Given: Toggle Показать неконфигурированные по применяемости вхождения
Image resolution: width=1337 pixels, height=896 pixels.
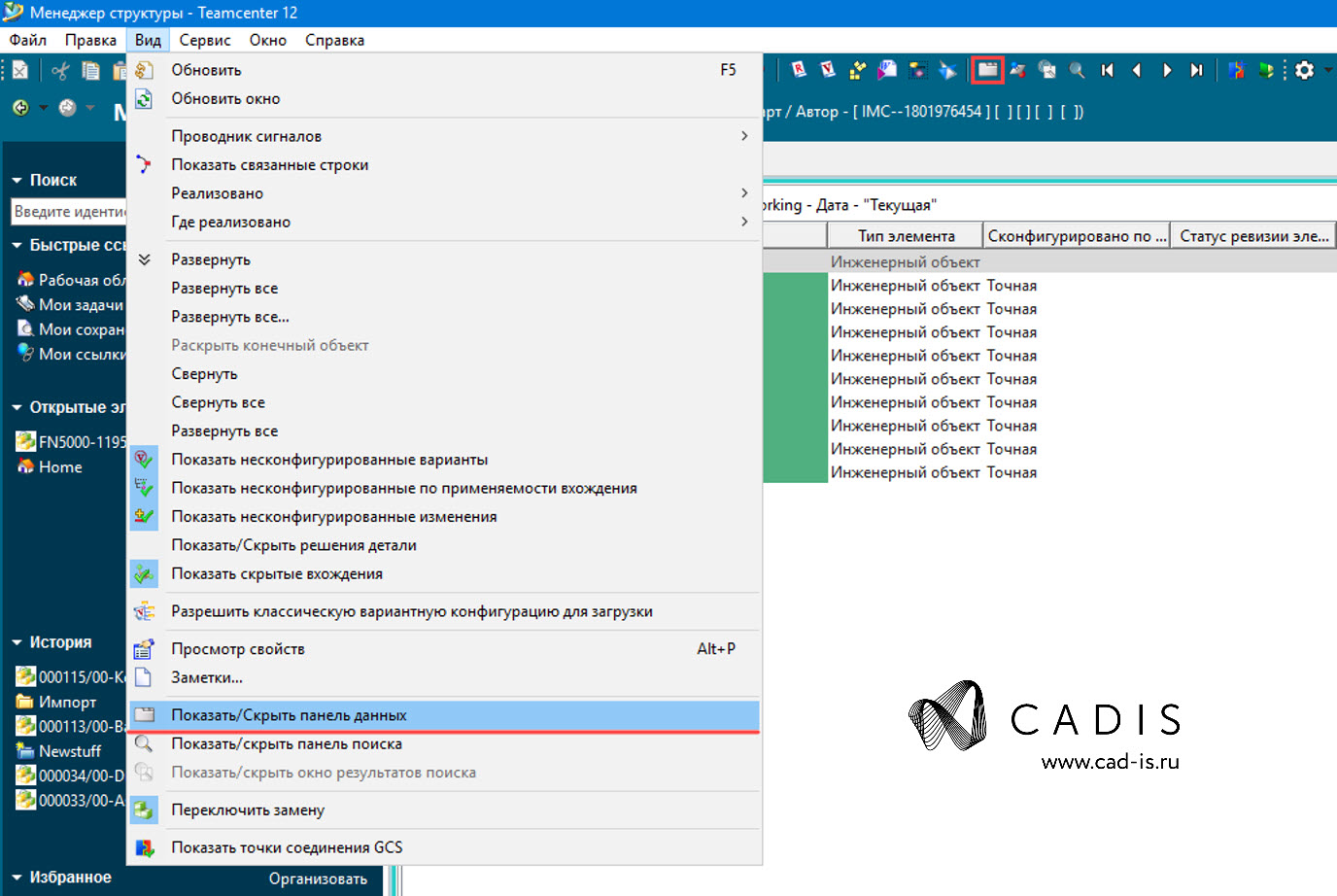Looking at the screenshot, I should click(x=443, y=488).
